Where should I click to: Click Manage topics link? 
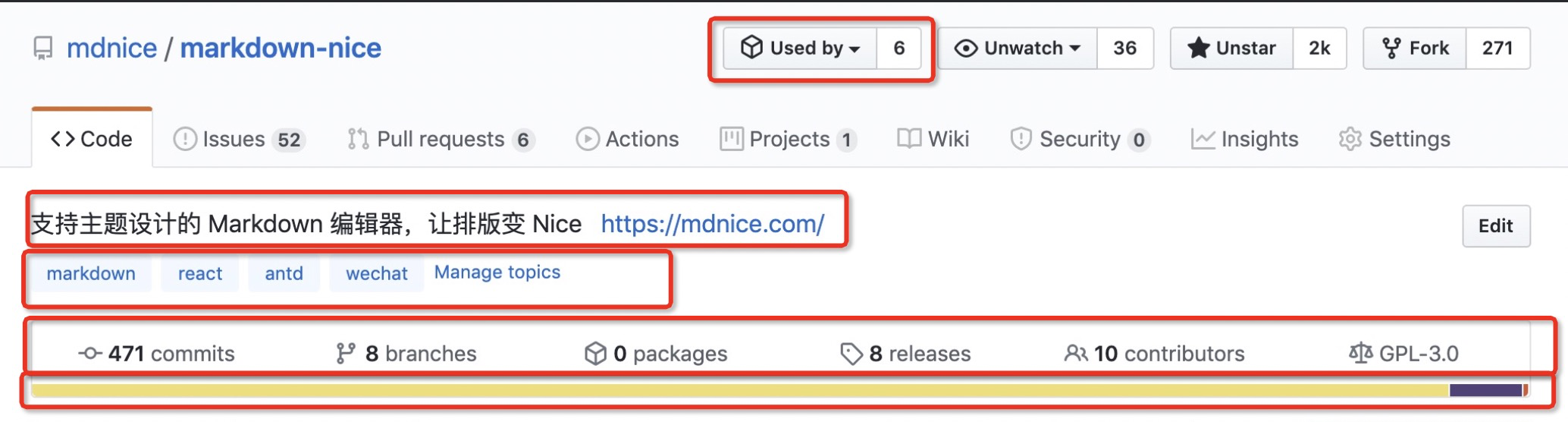(497, 272)
